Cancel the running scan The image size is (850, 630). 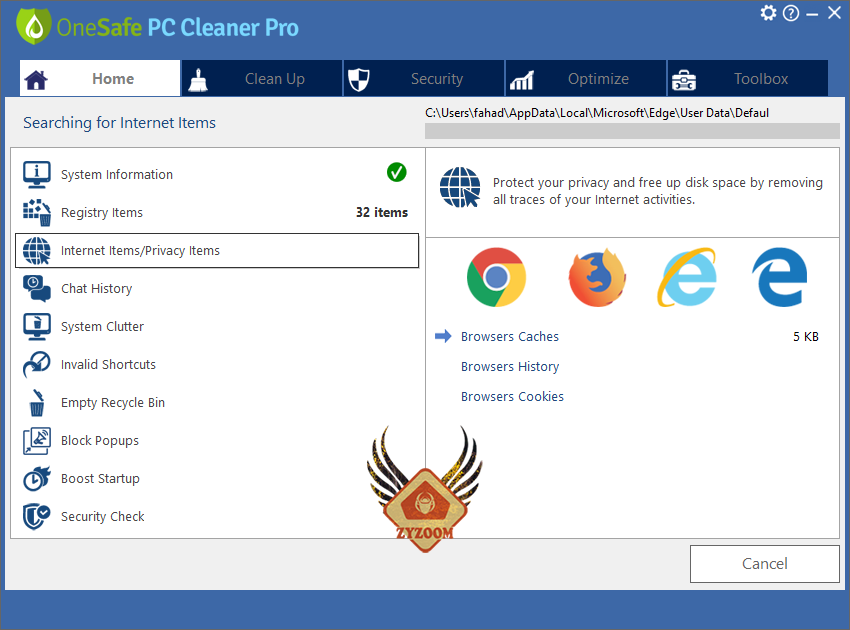764,564
